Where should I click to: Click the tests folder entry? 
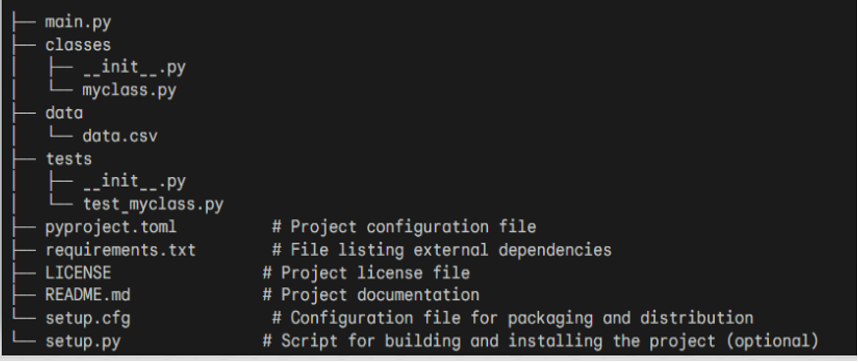(x=68, y=159)
